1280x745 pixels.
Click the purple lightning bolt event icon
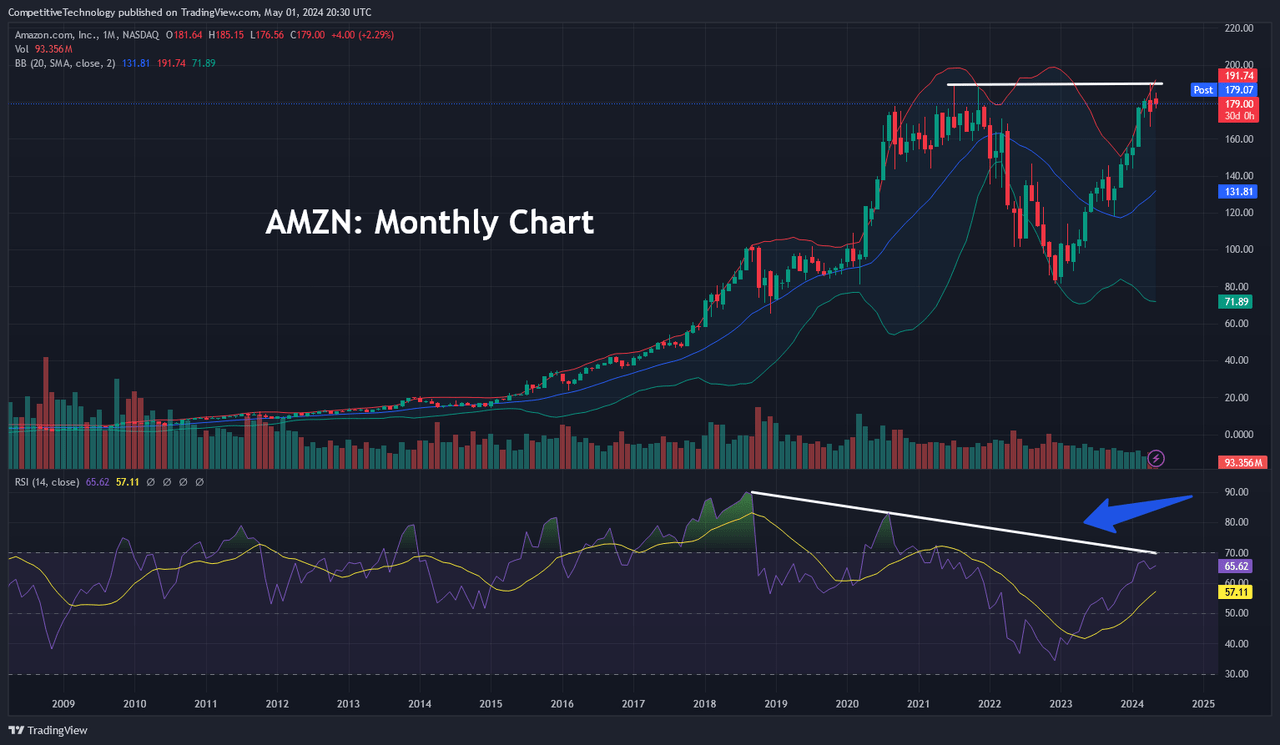tap(1157, 458)
